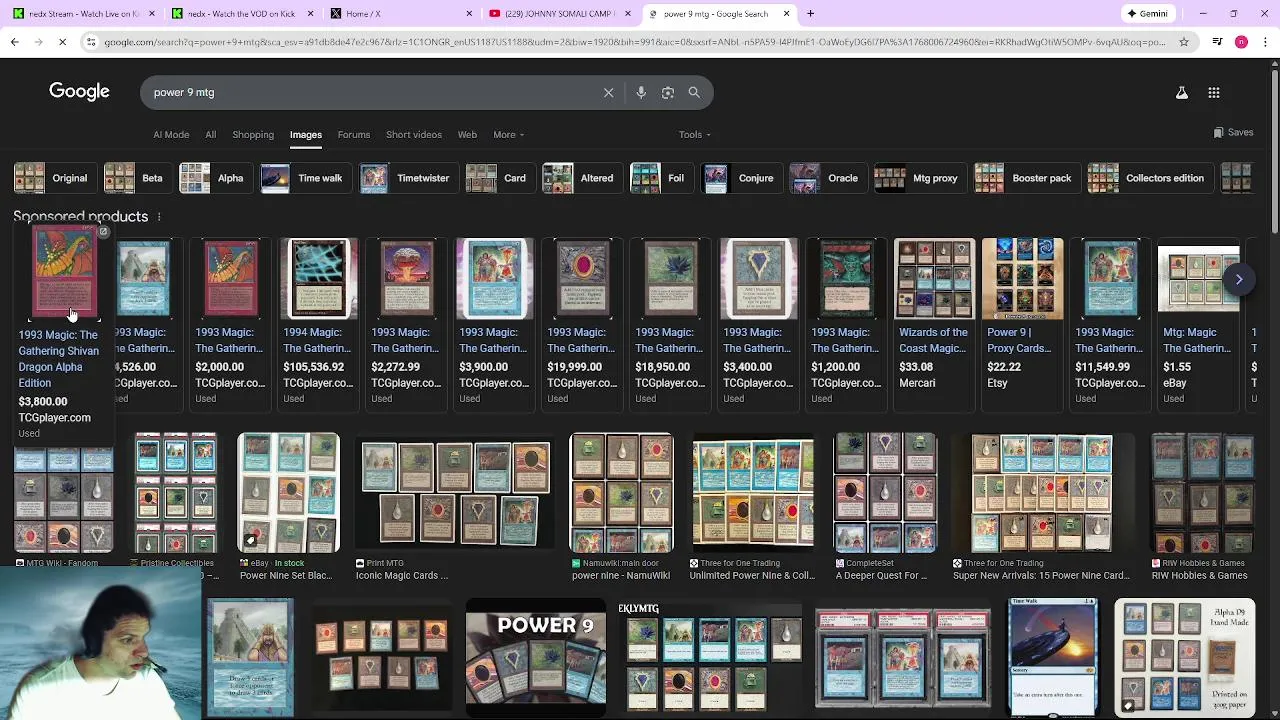Expand the Tools dropdown

coord(695,134)
